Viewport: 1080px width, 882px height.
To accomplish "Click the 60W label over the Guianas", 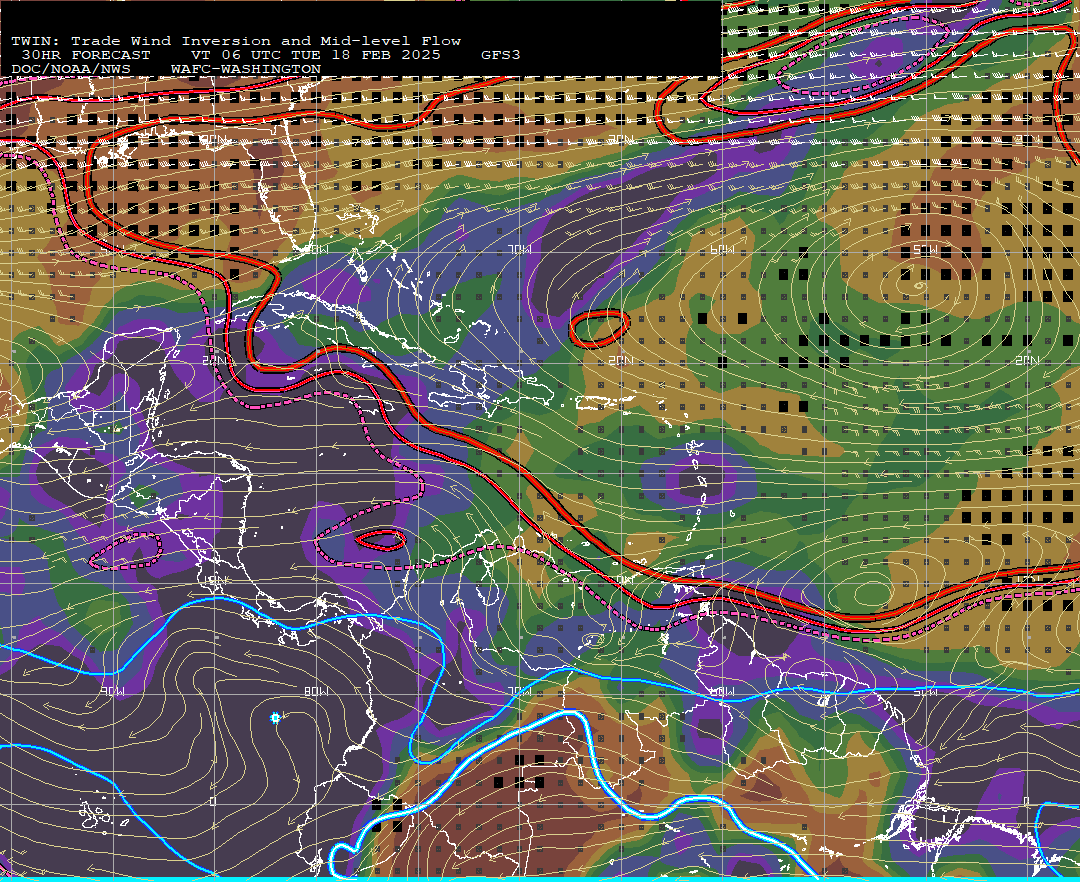I will coord(723,691).
